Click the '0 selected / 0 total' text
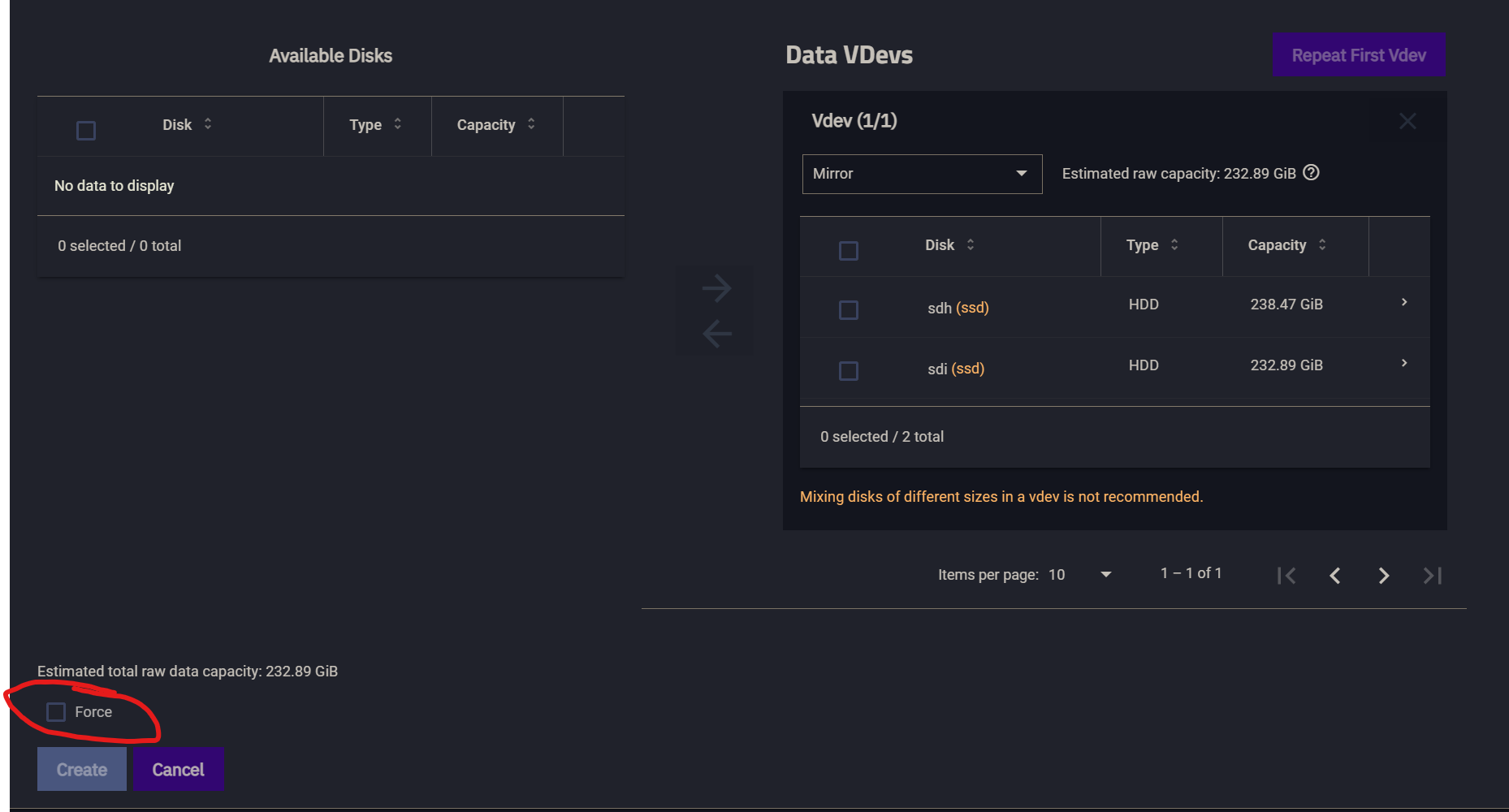The height and width of the screenshot is (812, 1509). [119, 246]
